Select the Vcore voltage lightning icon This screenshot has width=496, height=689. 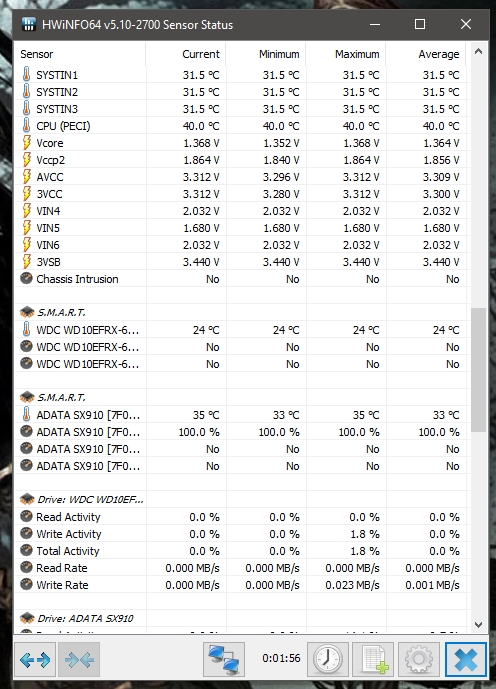click(x=27, y=143)
